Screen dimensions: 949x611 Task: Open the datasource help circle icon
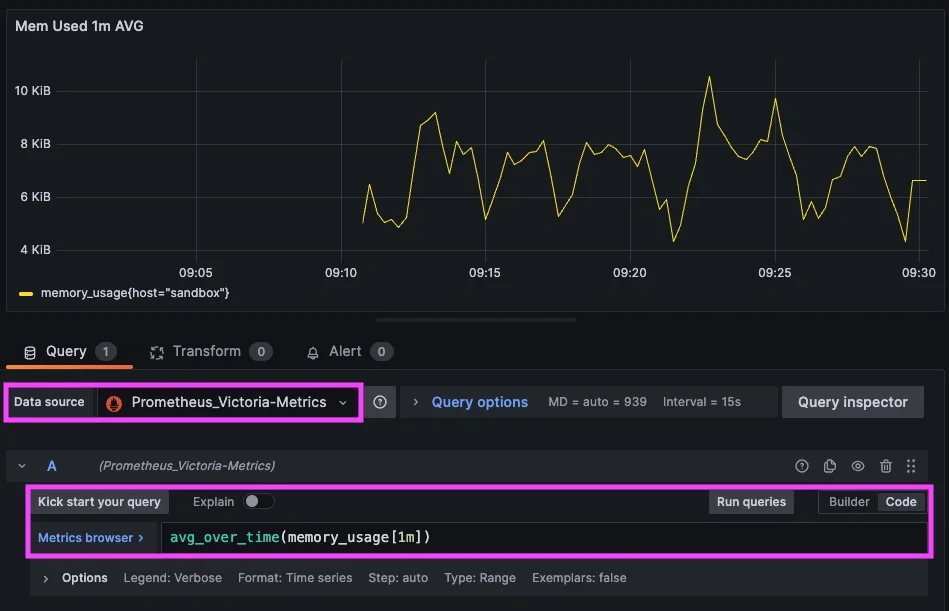[x=379, y=401]
